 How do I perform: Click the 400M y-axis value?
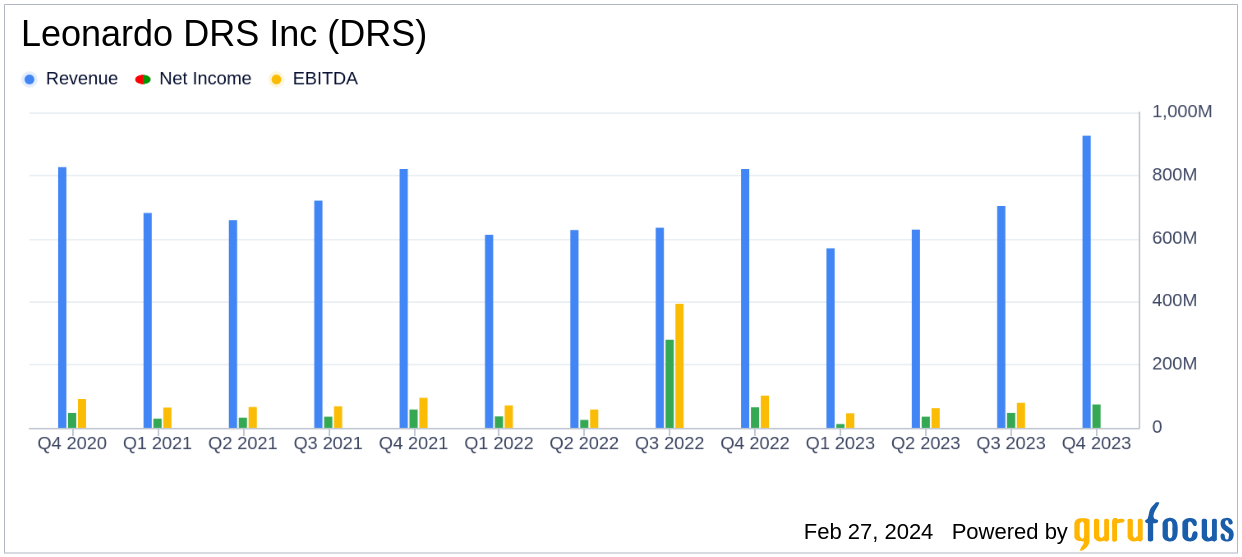[1174, 301]
